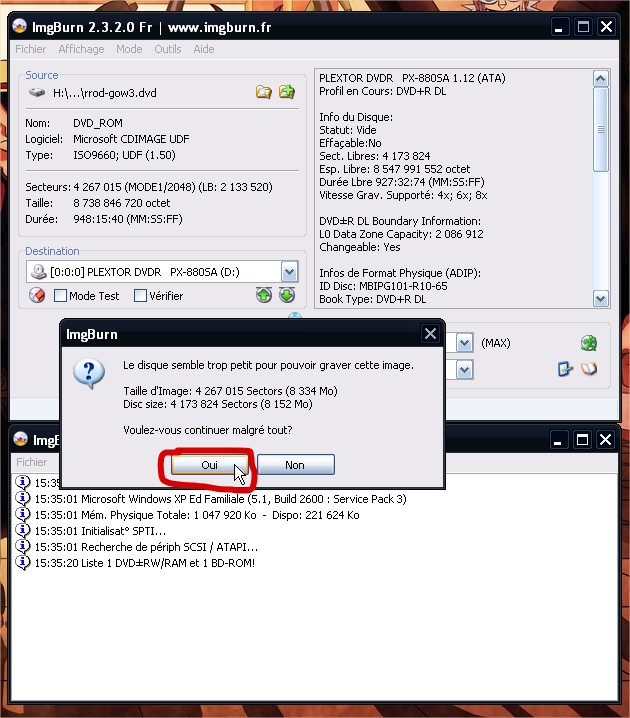
Task: Open the Affichage menu
Action: (81, 49)
